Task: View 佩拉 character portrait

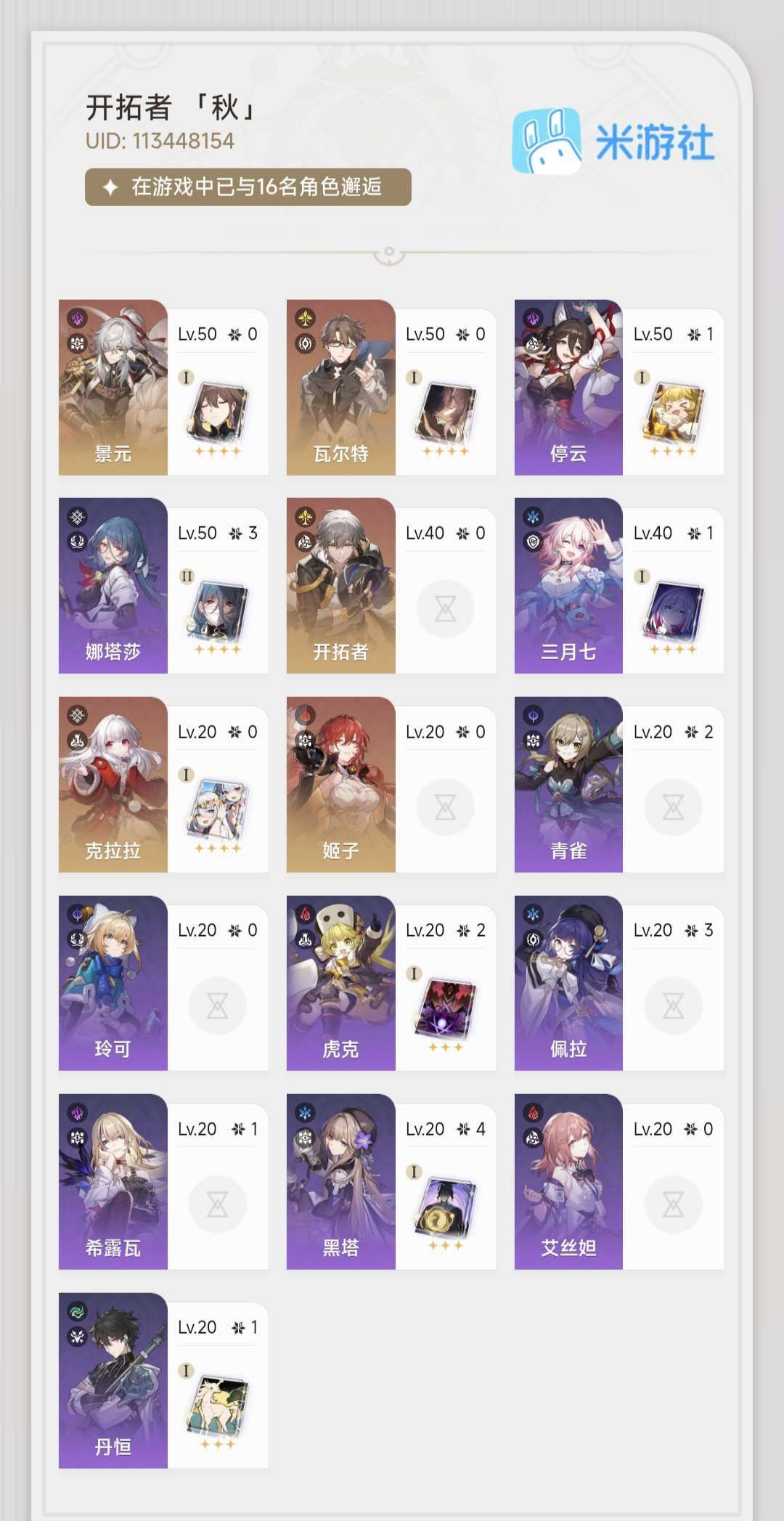Action: [x=568, y=983]
